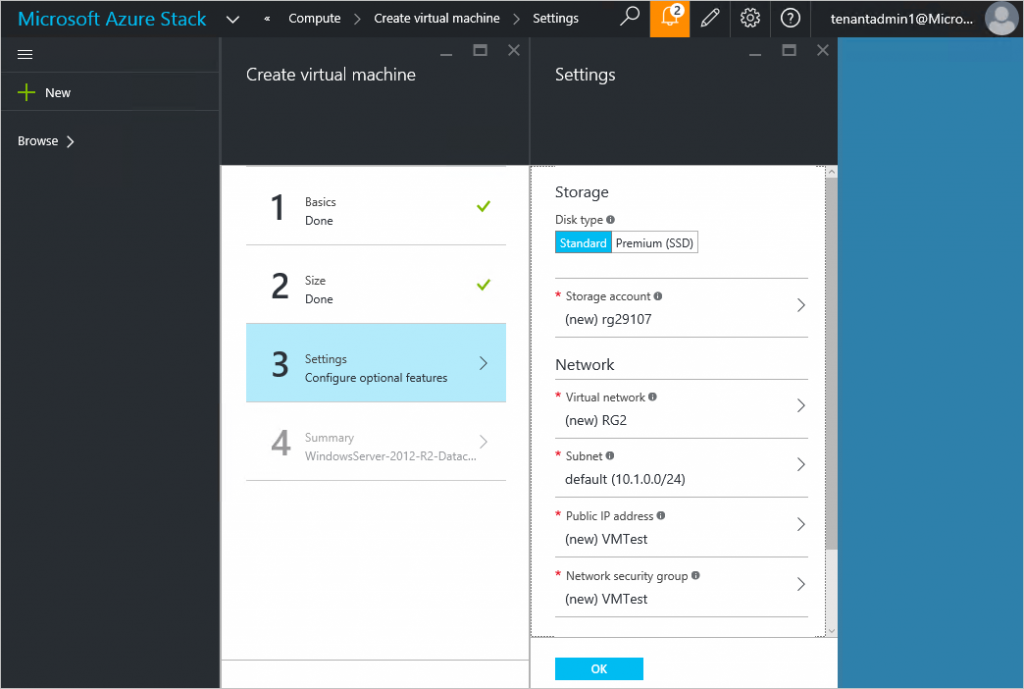1024x689 pixels.
Task: Open Network security group (new) VMTest selector
Action: pos(681,587)
